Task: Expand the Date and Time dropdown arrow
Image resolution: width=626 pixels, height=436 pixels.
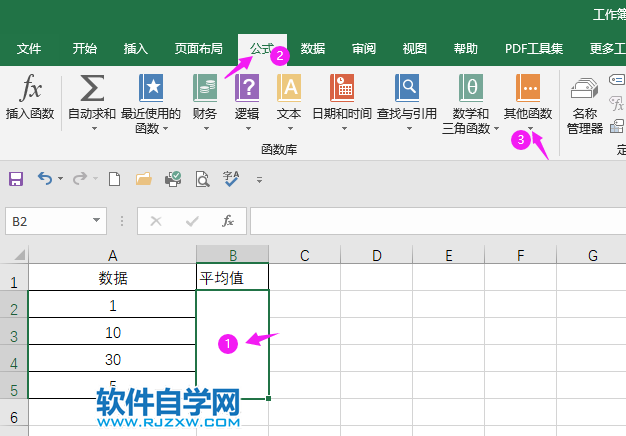Action: pyautogui.click(x=344, y=129)
